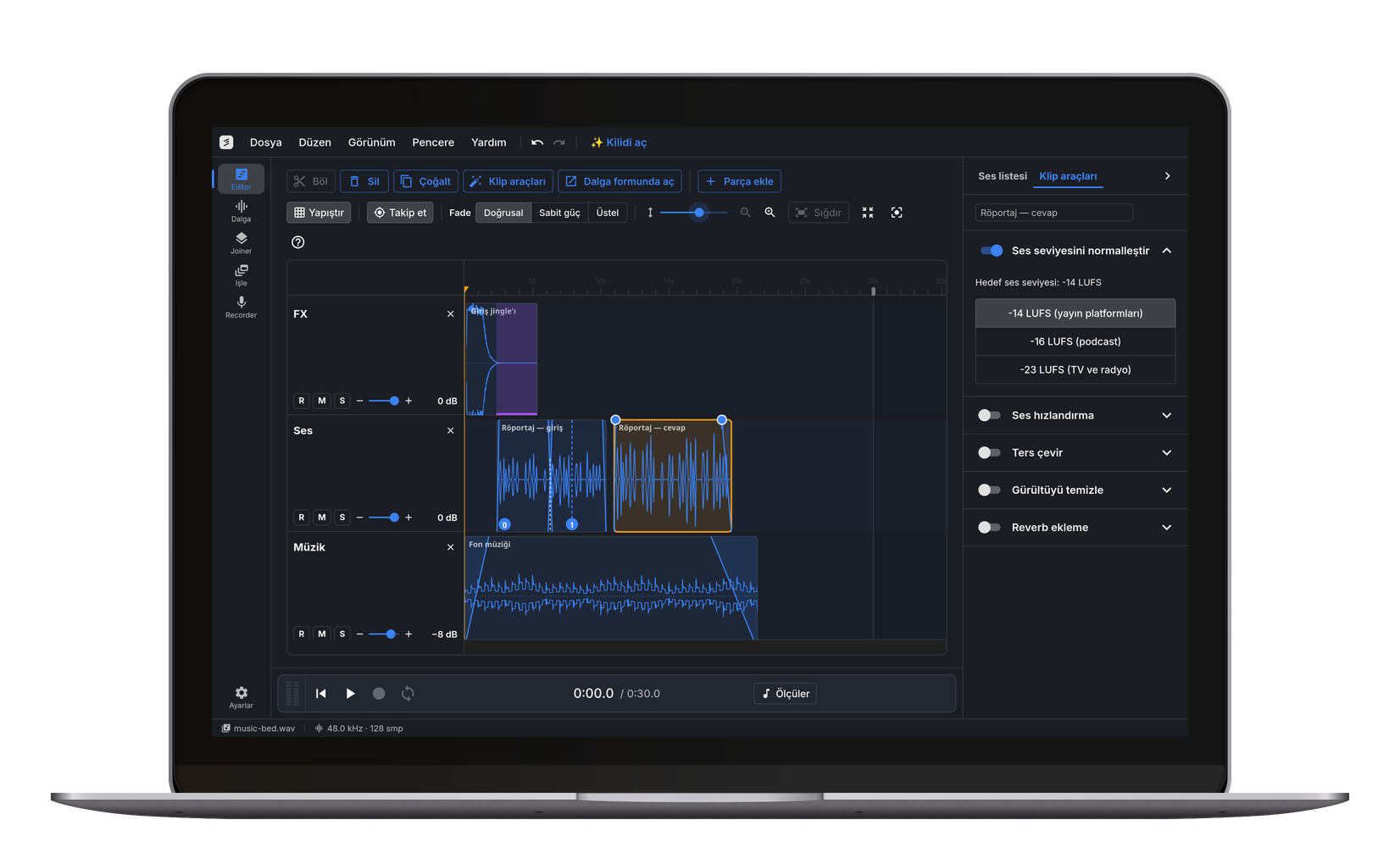Screen dimensions: 1400x864
Task: Toggle loop playback icon
Action: [408, 694]
